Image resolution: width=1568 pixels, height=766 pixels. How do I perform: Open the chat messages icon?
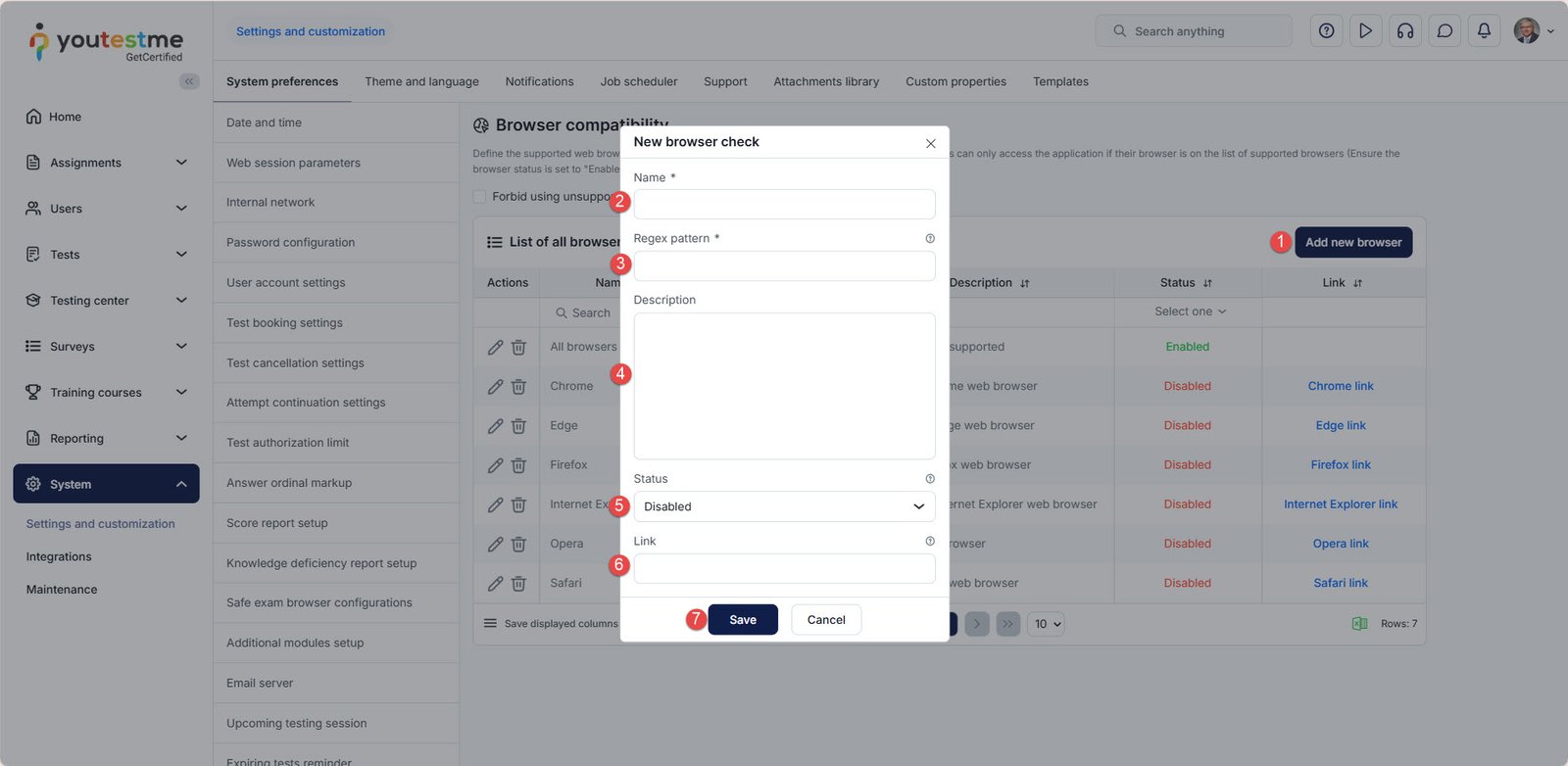pos(1445,31)
